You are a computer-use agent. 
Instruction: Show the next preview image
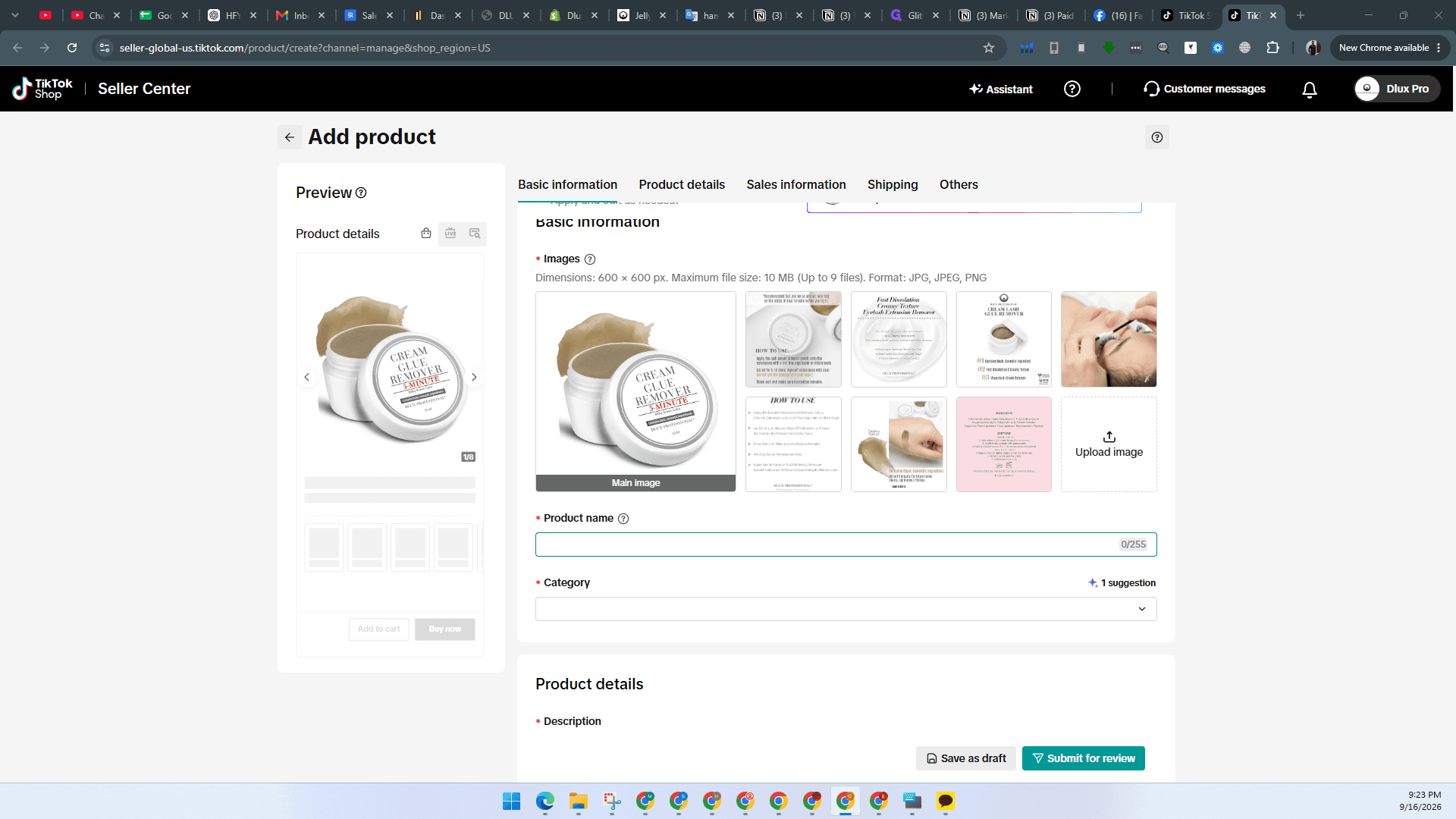474,377
